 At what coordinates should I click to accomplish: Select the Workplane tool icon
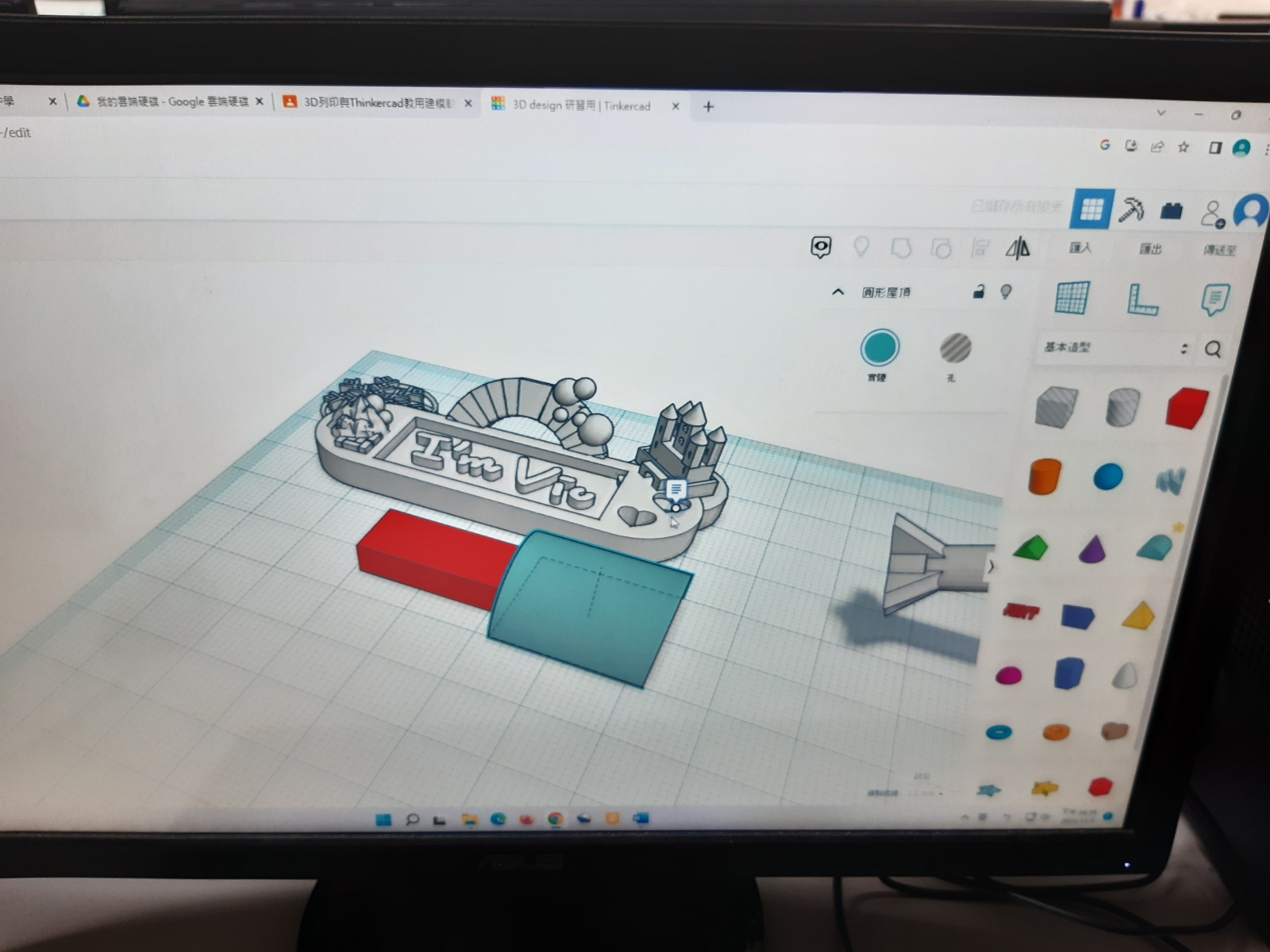coord(1072,298)
